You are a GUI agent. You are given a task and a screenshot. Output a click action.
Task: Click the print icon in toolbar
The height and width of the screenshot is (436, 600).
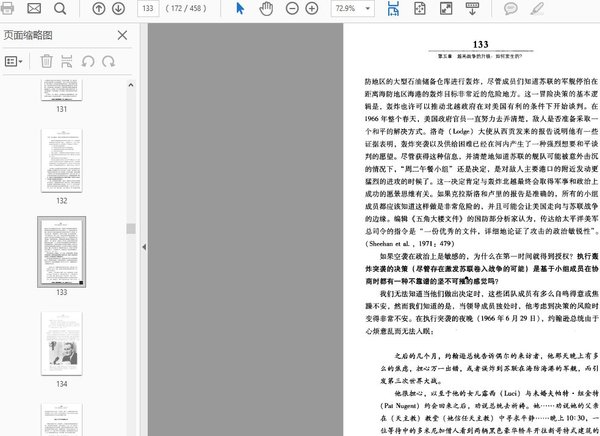tap(9, 9)
